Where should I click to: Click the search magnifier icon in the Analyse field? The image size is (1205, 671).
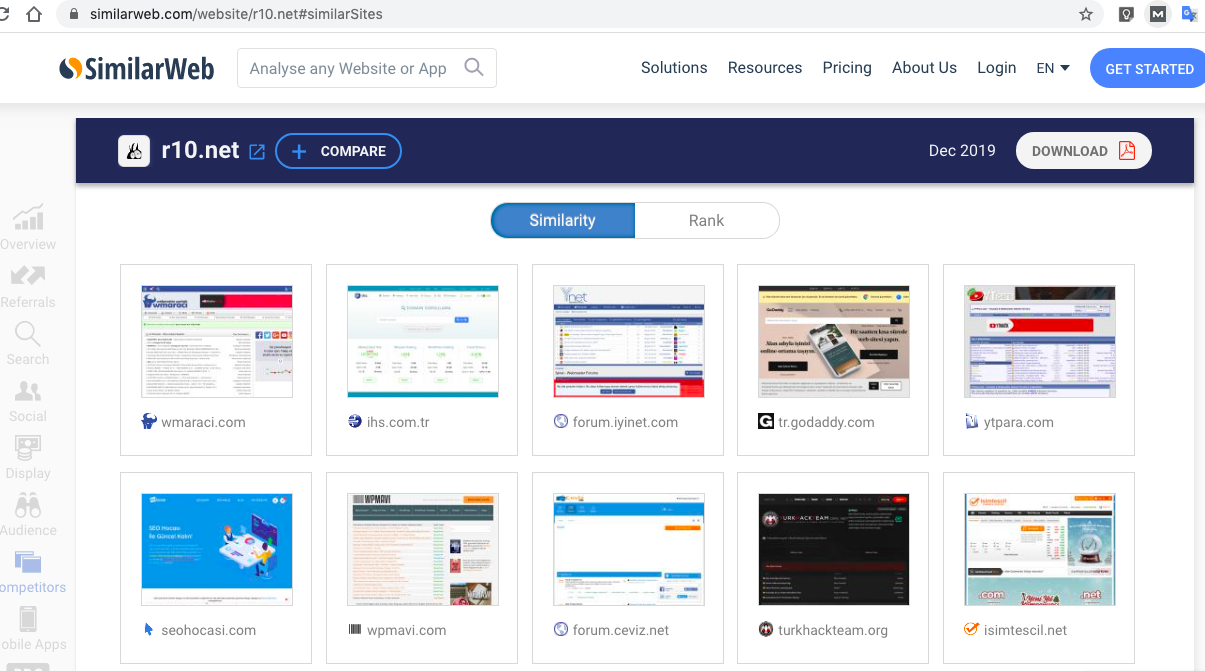[474, 67]
